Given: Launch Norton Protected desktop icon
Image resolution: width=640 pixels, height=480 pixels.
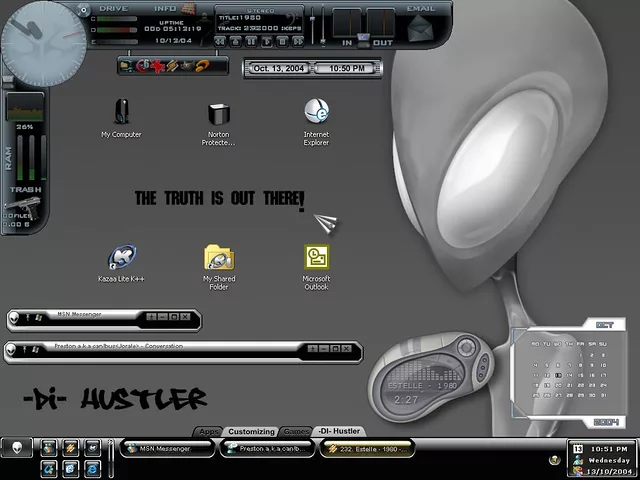Looking at the screenshot, I should coord(218,113).
